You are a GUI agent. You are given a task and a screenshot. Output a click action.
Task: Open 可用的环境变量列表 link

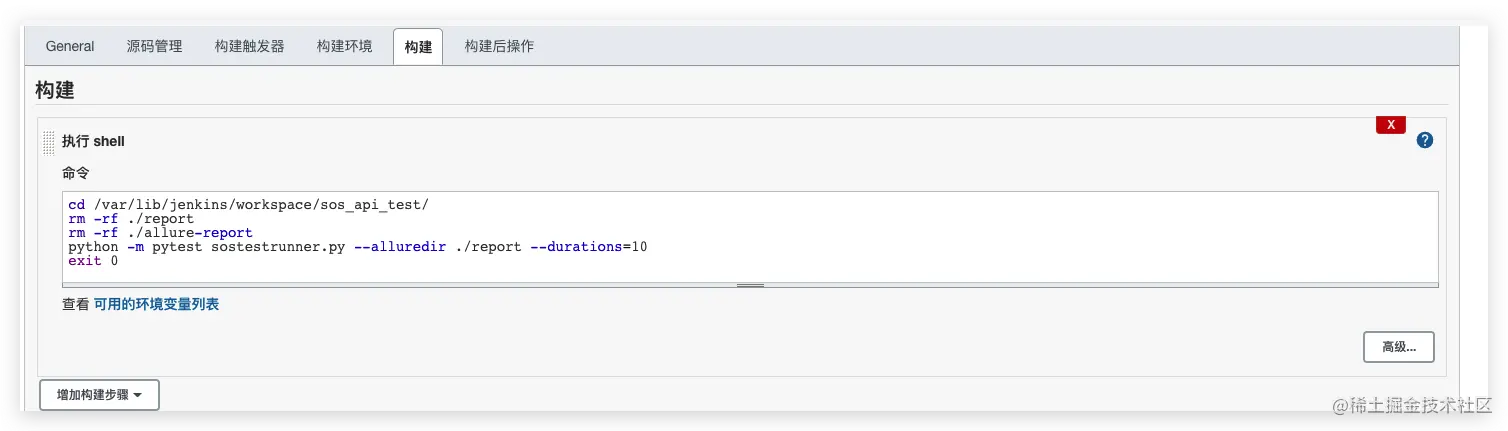pos(156,304)
